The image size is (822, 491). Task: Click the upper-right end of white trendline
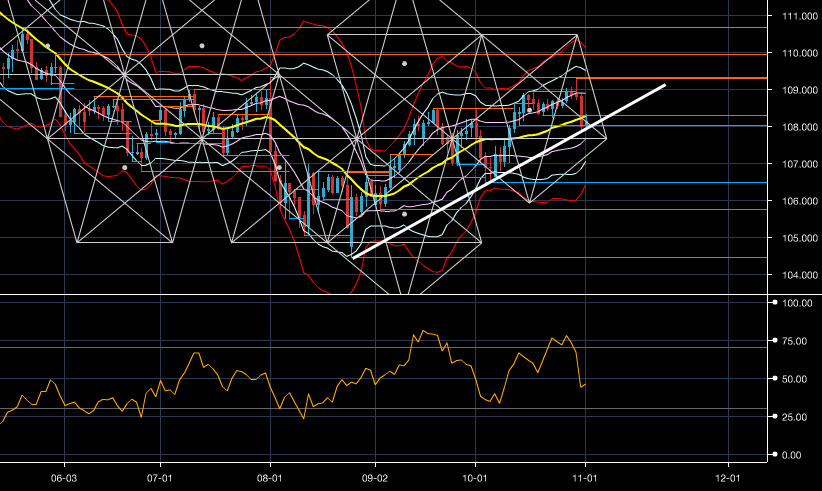tap(665, 86)
